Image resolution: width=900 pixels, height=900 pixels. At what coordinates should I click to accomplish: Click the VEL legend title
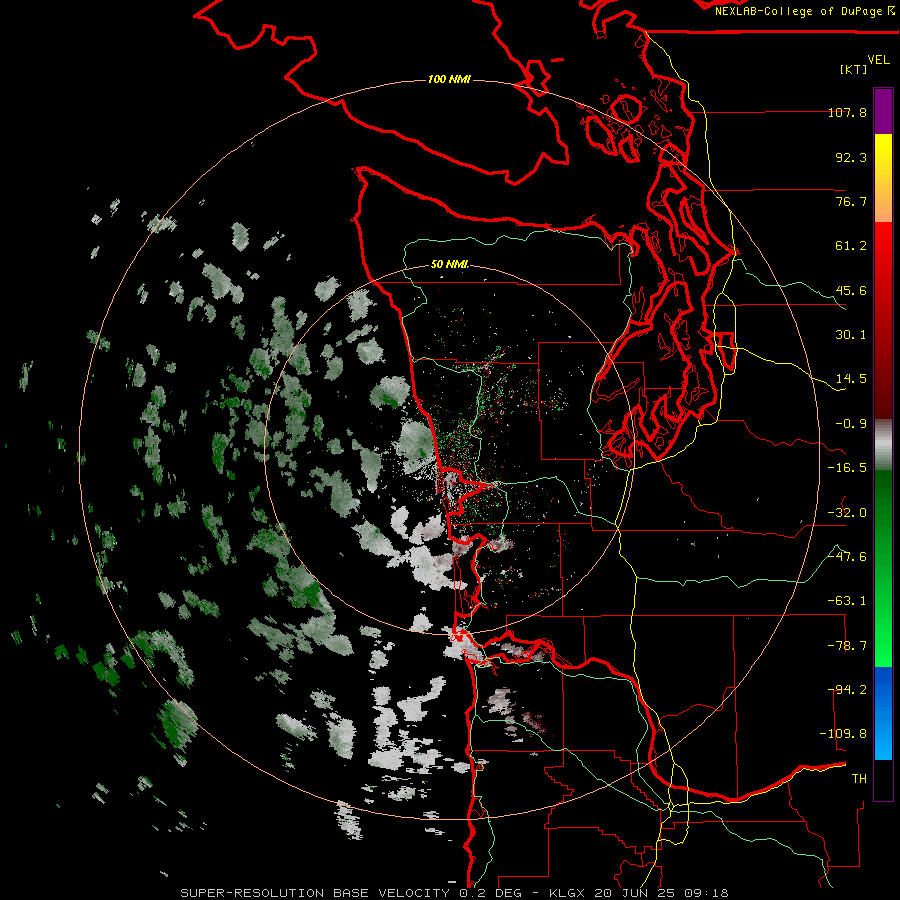pyautogui.click(x=878, y=60)
